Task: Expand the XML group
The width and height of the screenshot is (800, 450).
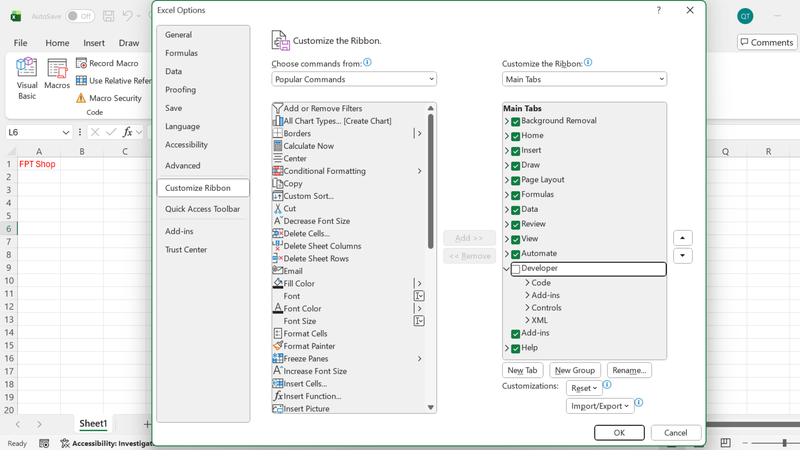Action: 528,320
